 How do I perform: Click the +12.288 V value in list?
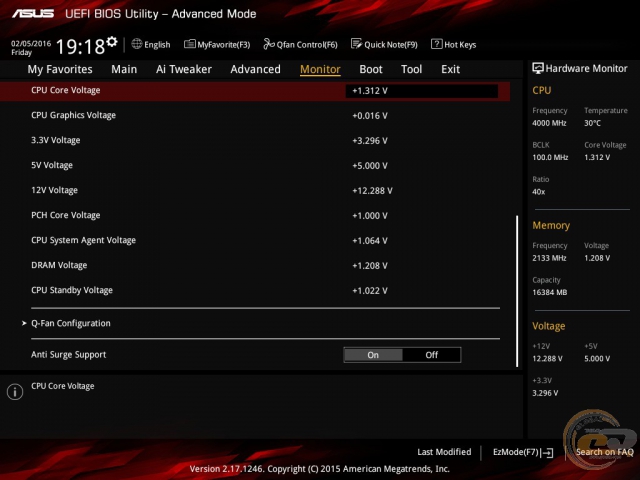coord(372,191)
